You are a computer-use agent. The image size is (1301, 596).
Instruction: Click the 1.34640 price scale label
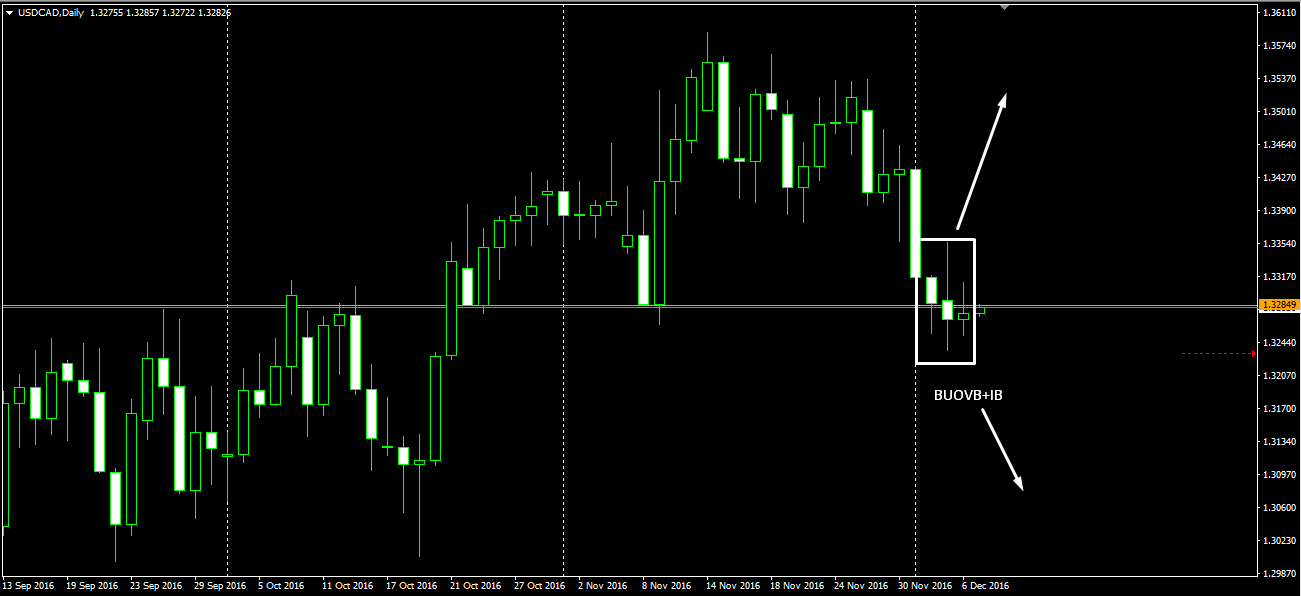[x=1279, y=145]
